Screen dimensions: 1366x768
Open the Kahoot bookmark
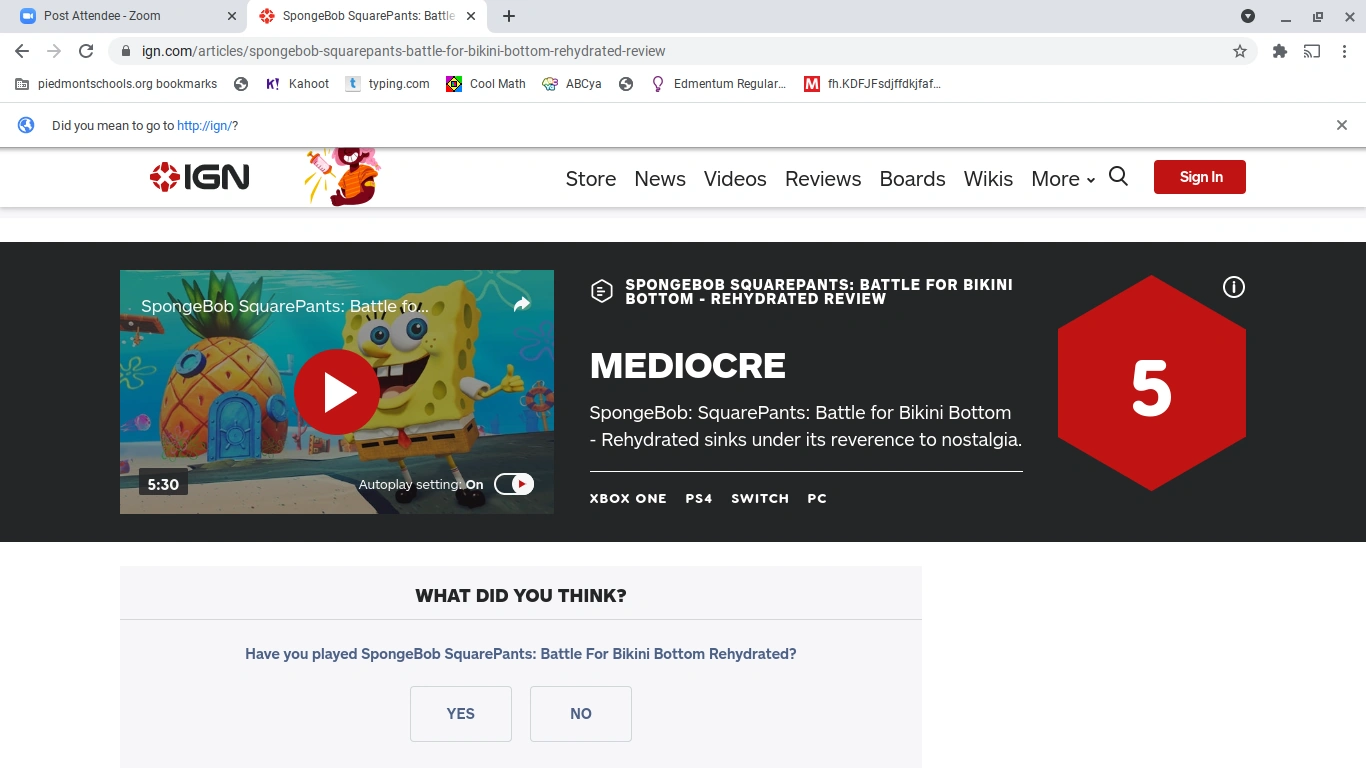coord(296,84)
